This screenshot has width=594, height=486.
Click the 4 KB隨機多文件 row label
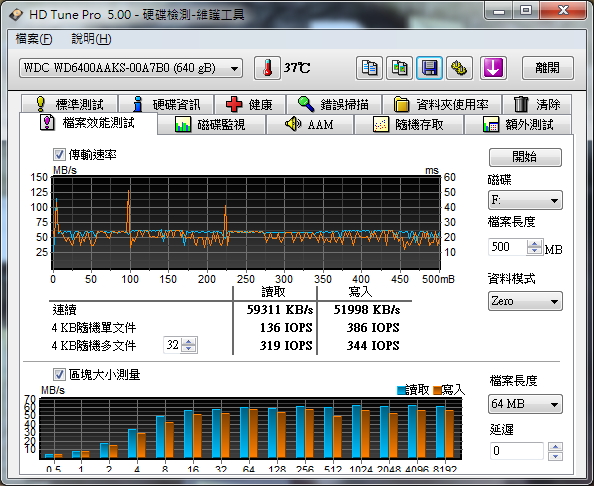coord(94,345)
